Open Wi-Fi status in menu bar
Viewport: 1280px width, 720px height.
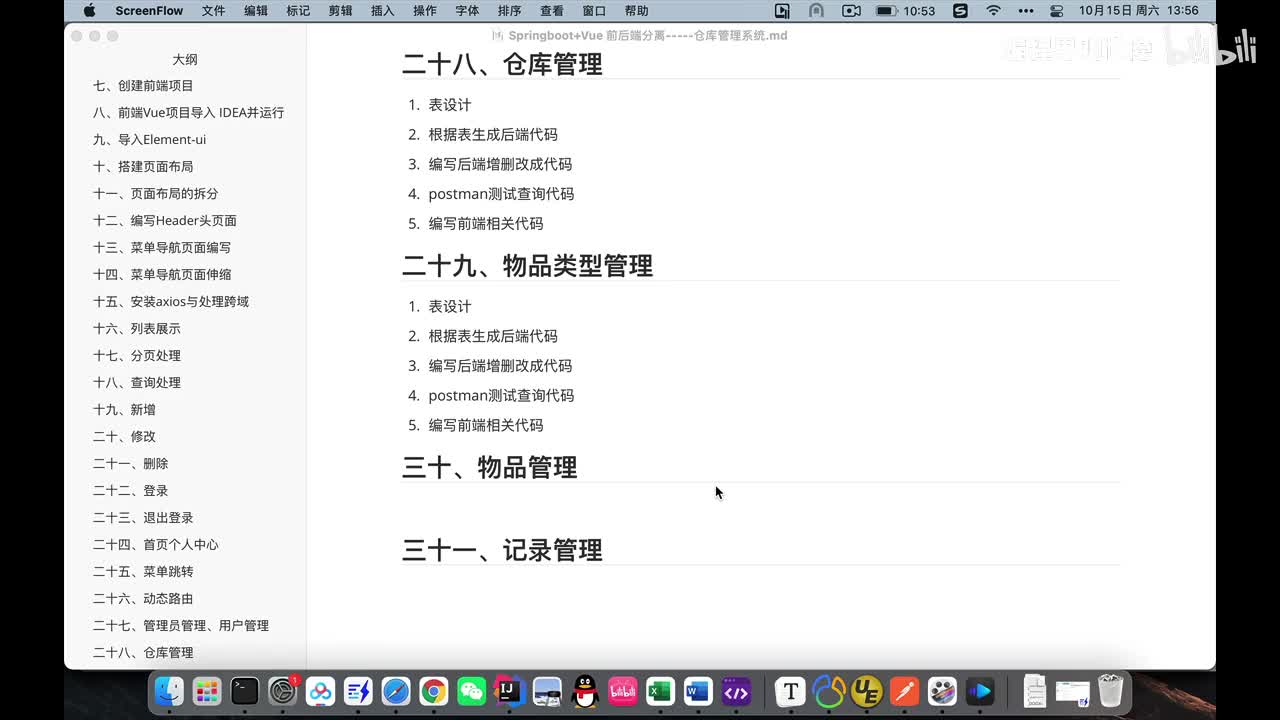click(993, 11)
